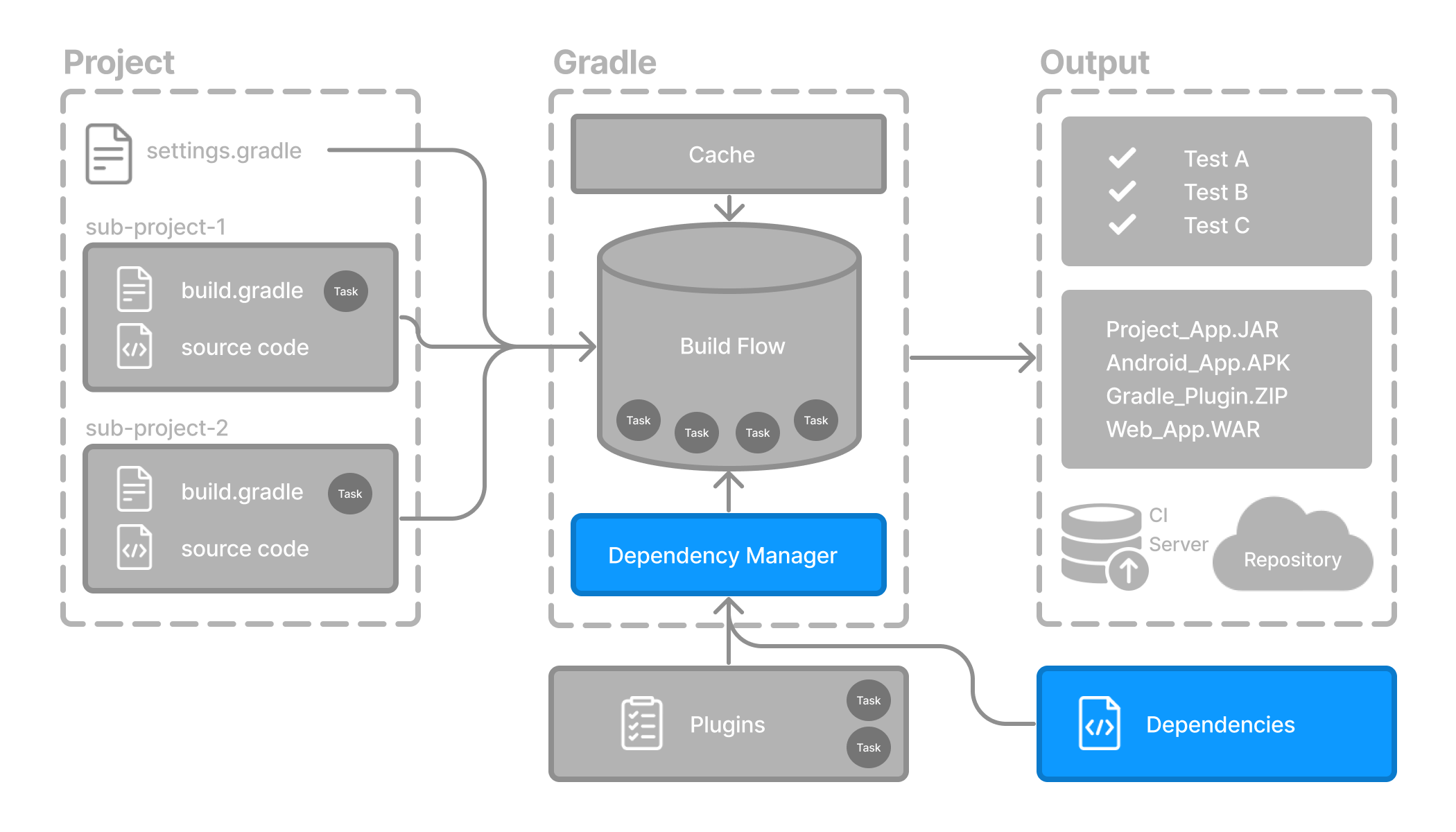The width and height of the screenshot is (1456, 832).
Task: Expand the top module task node
Action: point(345,290)
